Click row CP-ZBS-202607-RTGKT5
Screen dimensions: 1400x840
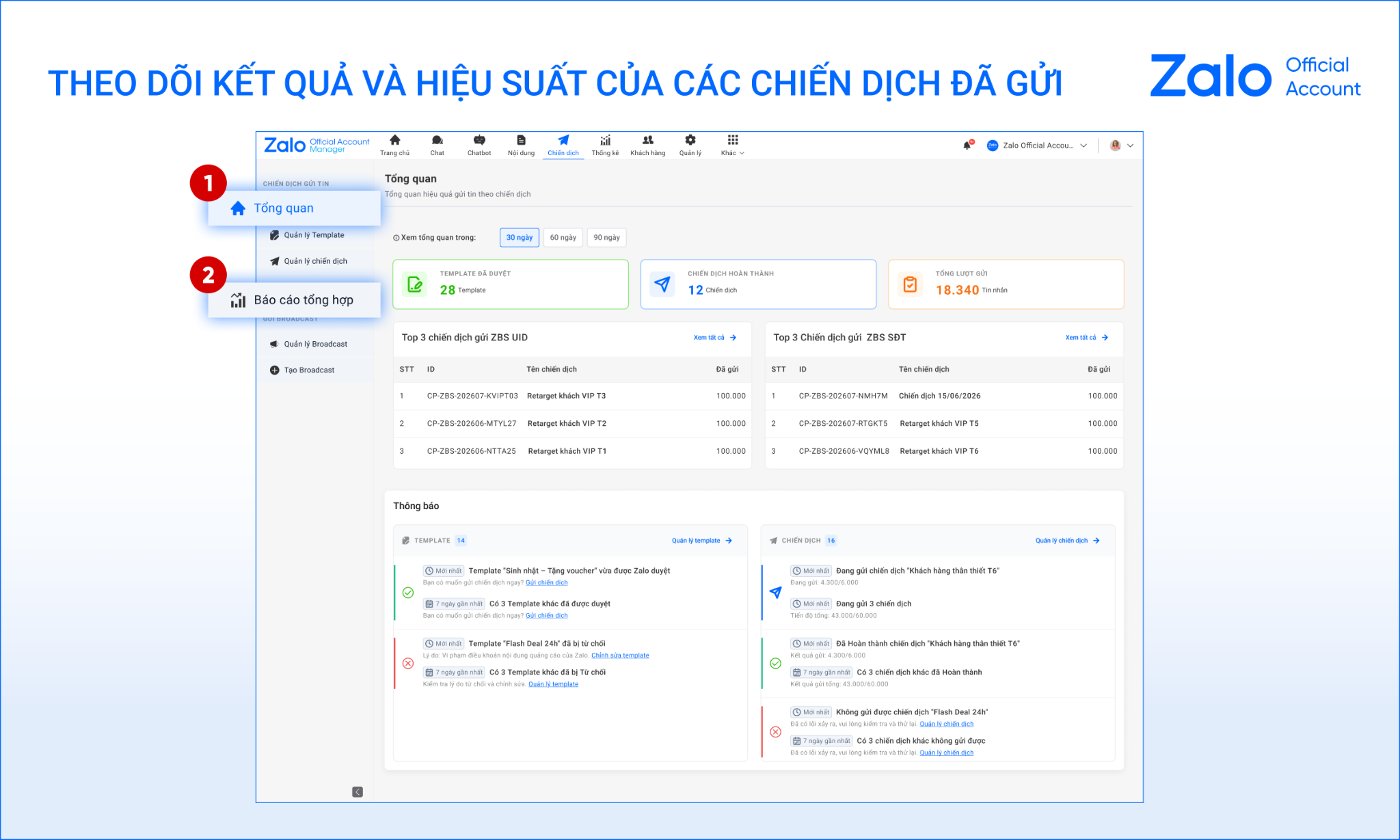click(x=944, y=424)
